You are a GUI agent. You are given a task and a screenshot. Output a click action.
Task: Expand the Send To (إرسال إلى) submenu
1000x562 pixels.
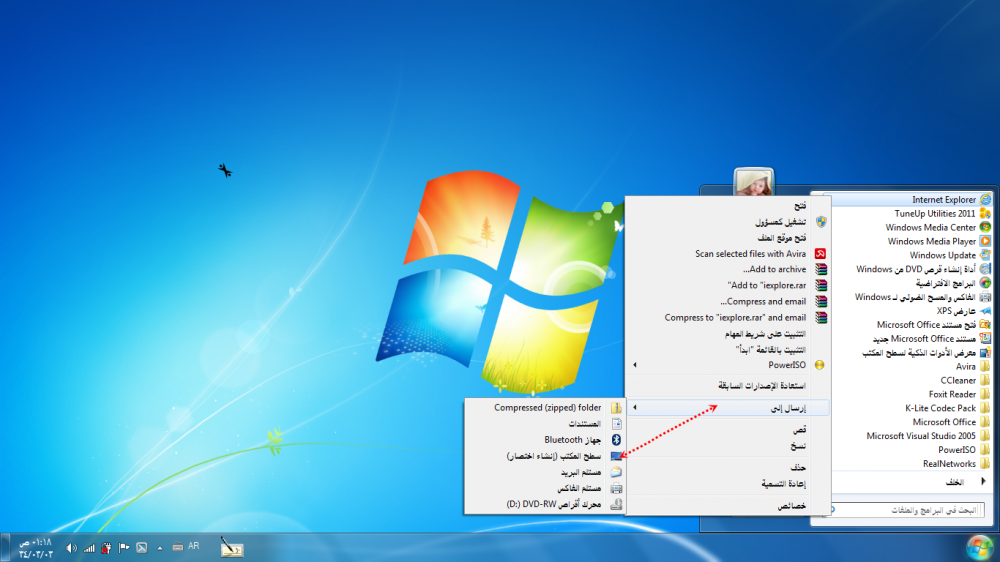click(730, 408)
